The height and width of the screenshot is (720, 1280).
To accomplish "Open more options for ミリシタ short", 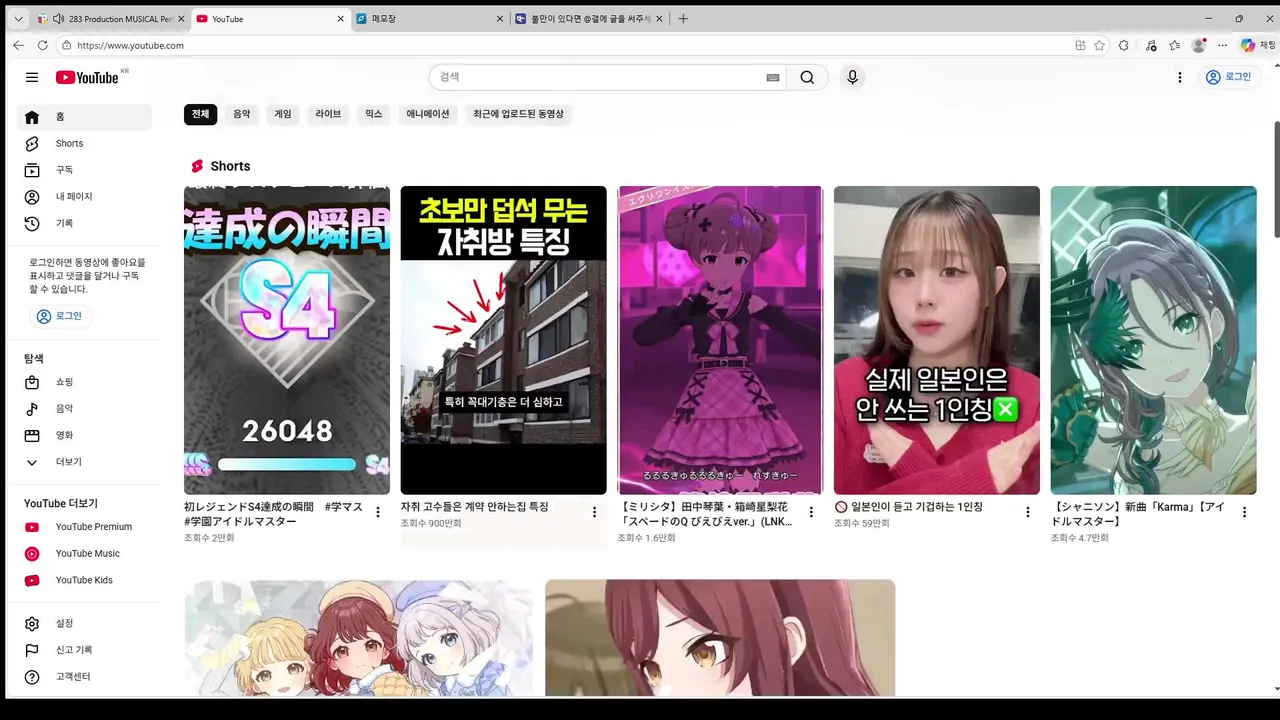I will click(811, 512).
